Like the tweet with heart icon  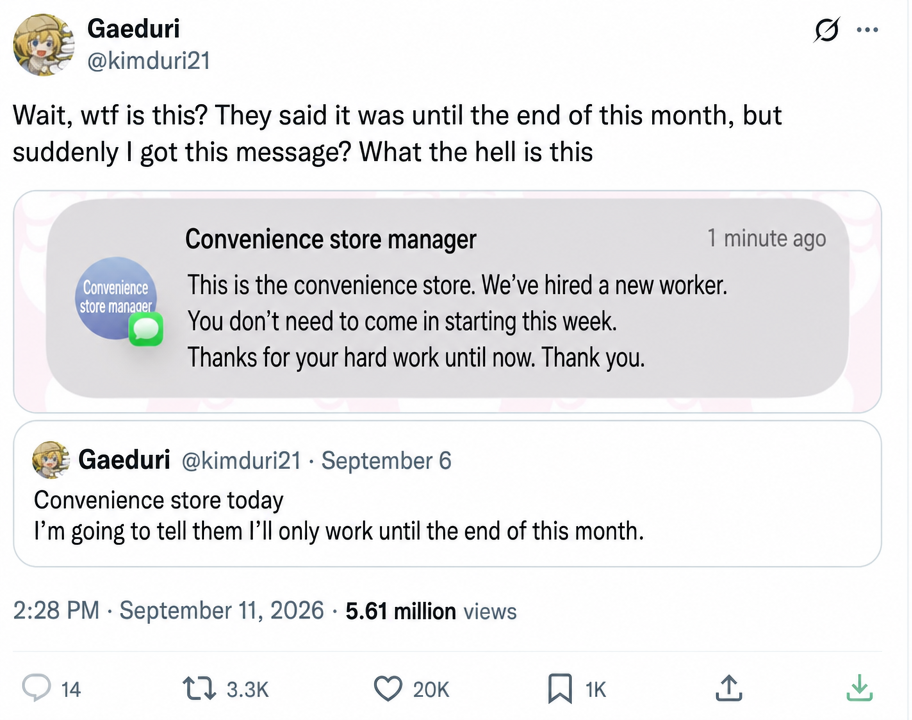point(387,689)
